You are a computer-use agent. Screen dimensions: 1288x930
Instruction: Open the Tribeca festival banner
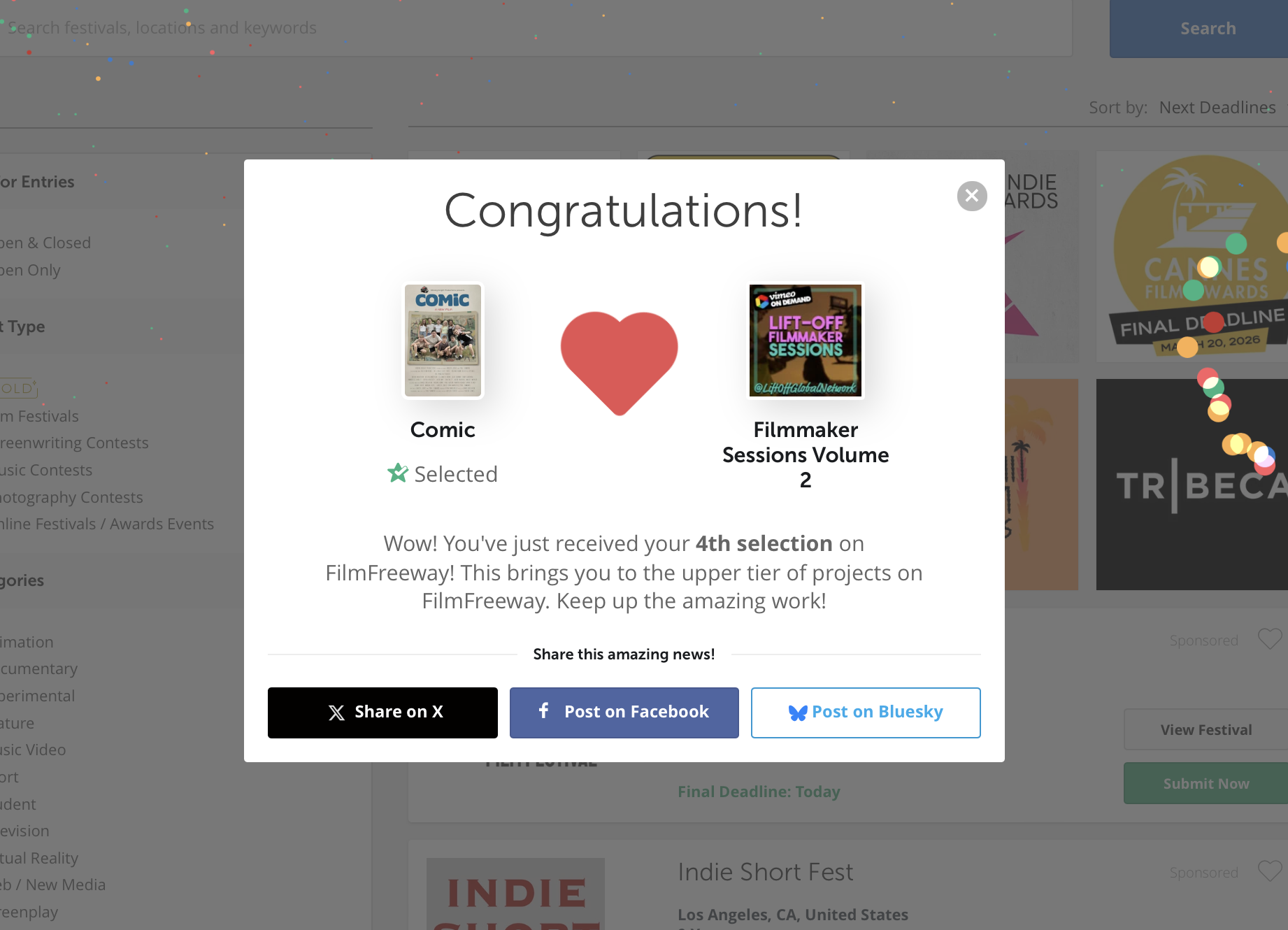[1192, 485]
